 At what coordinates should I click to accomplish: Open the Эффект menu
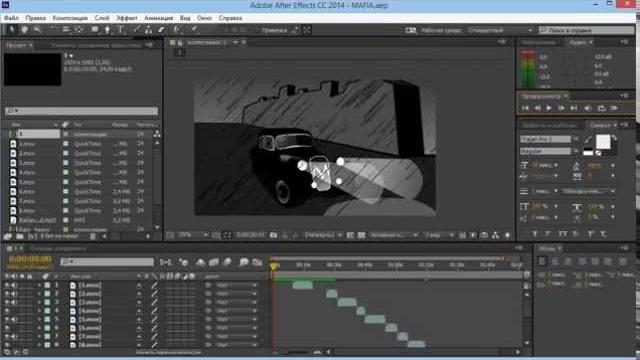click(x=127, y=18)
